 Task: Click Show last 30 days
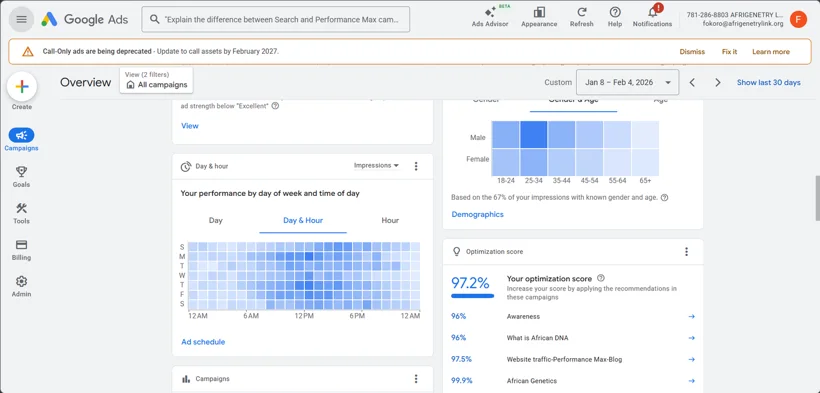tap(768, 83)
